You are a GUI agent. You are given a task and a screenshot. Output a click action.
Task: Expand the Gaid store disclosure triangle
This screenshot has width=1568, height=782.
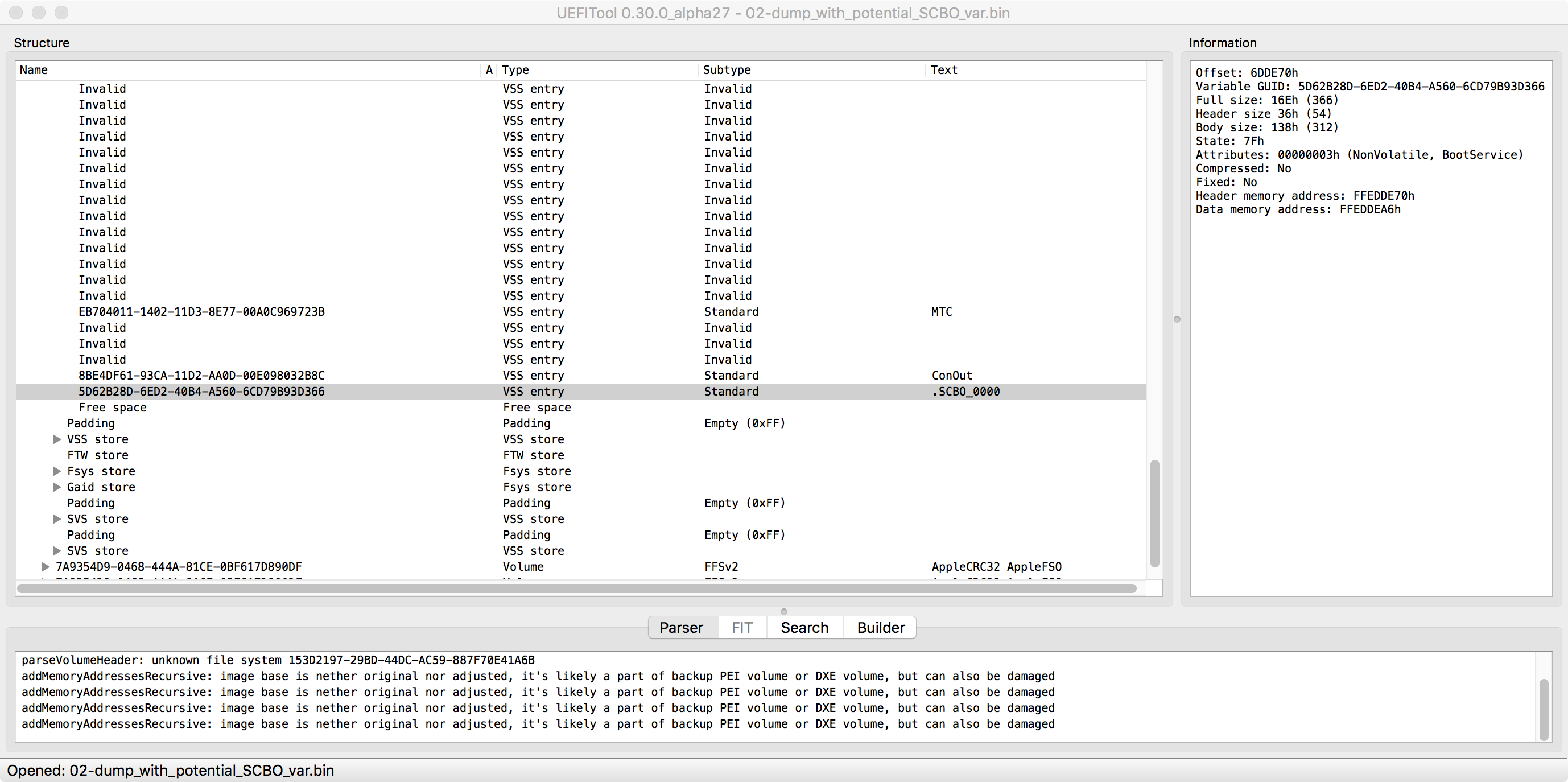[56, 487]
